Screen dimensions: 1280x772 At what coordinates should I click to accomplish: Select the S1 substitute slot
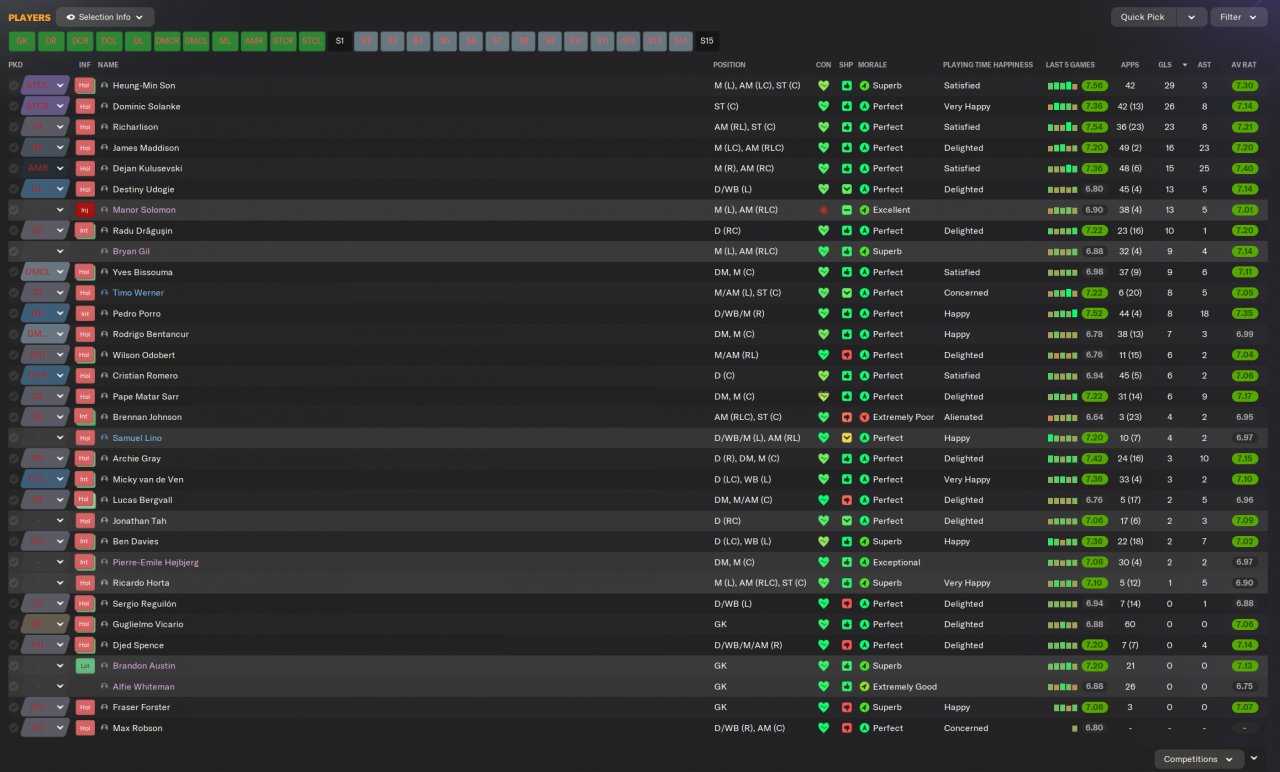340,41
